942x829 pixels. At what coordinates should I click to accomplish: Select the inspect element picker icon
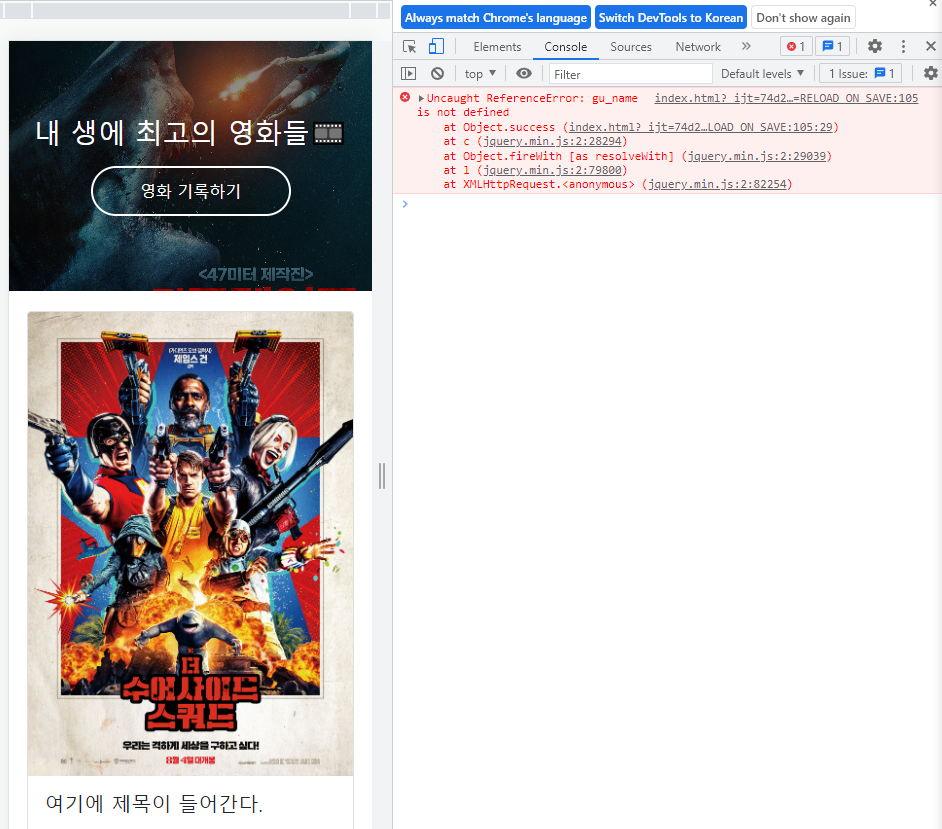(x=409, y=46)
